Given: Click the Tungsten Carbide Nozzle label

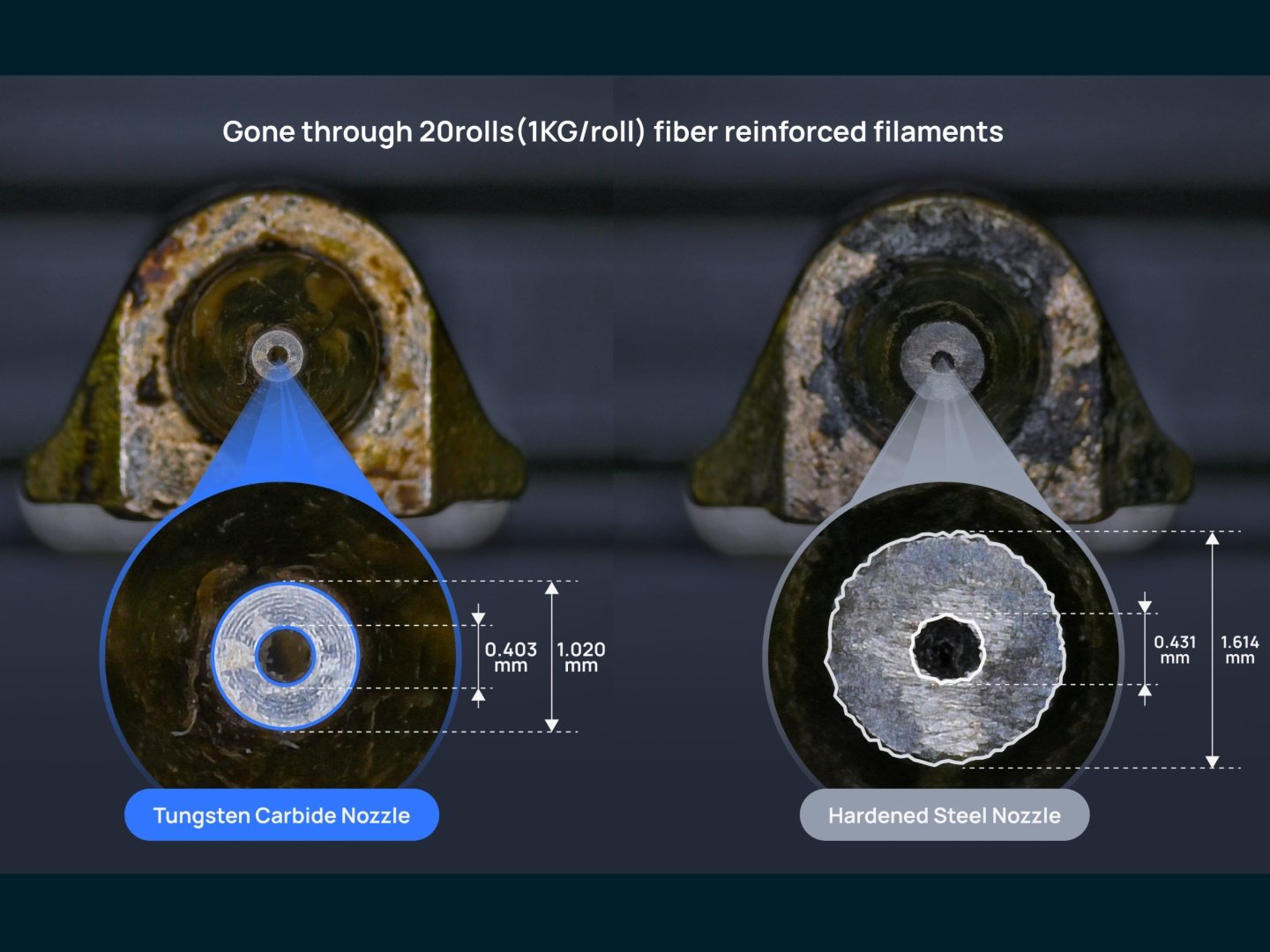Looking at the screenshot, I should tap(281, 815).
